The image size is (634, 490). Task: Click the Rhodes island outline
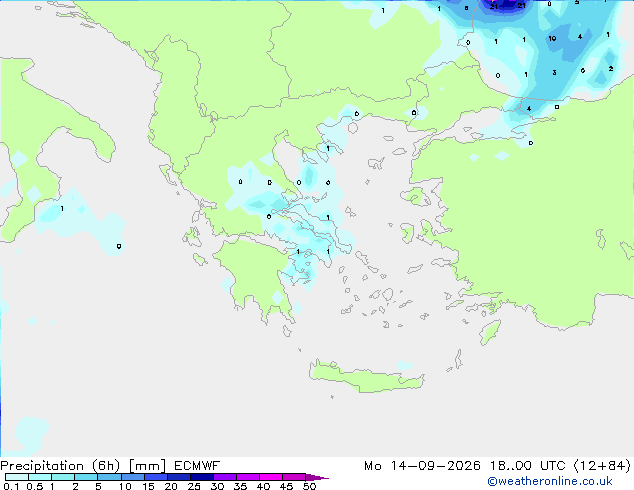tap(490, 332)
